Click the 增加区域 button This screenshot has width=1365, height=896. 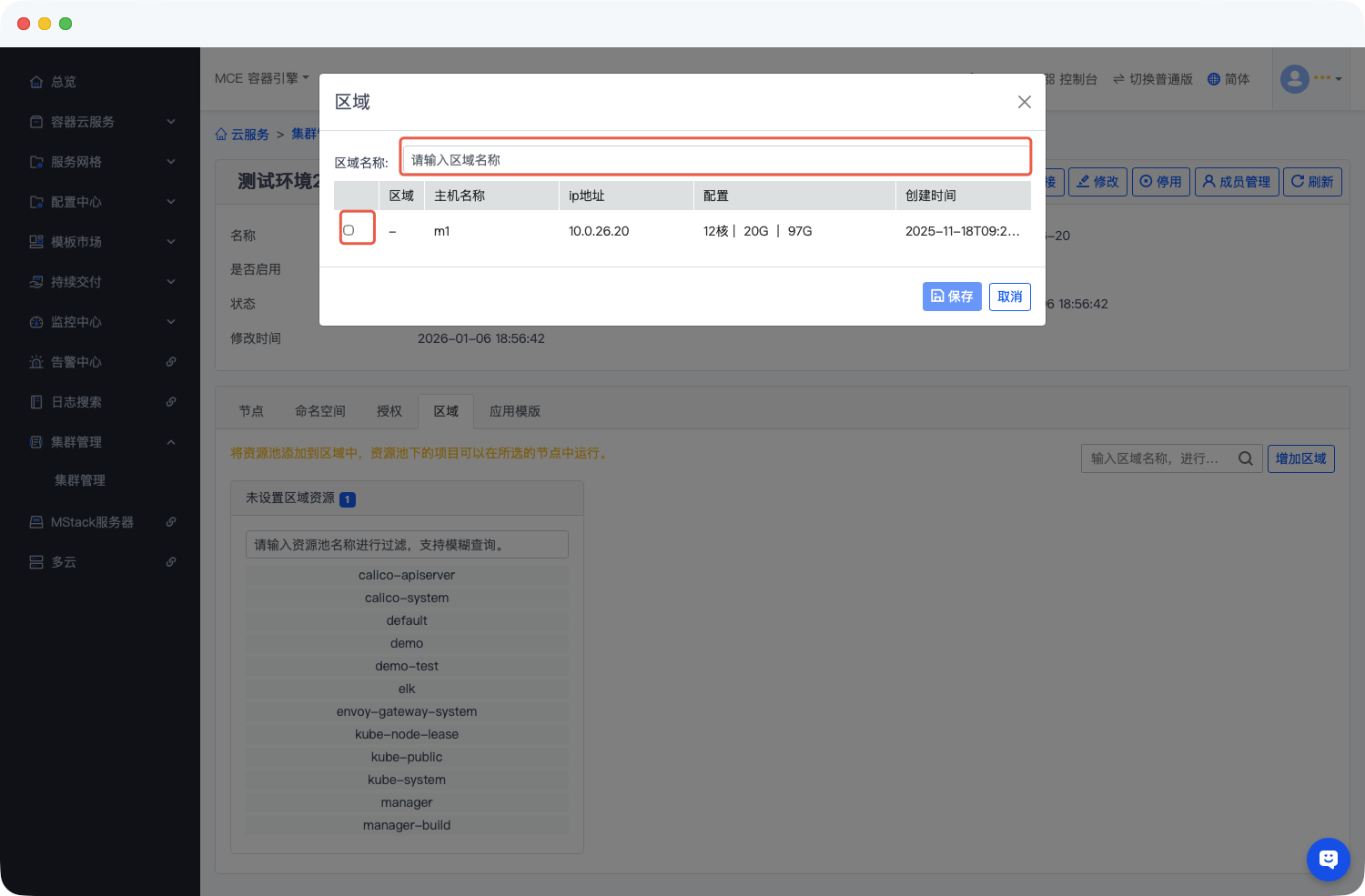click(x=1300, y=458)
